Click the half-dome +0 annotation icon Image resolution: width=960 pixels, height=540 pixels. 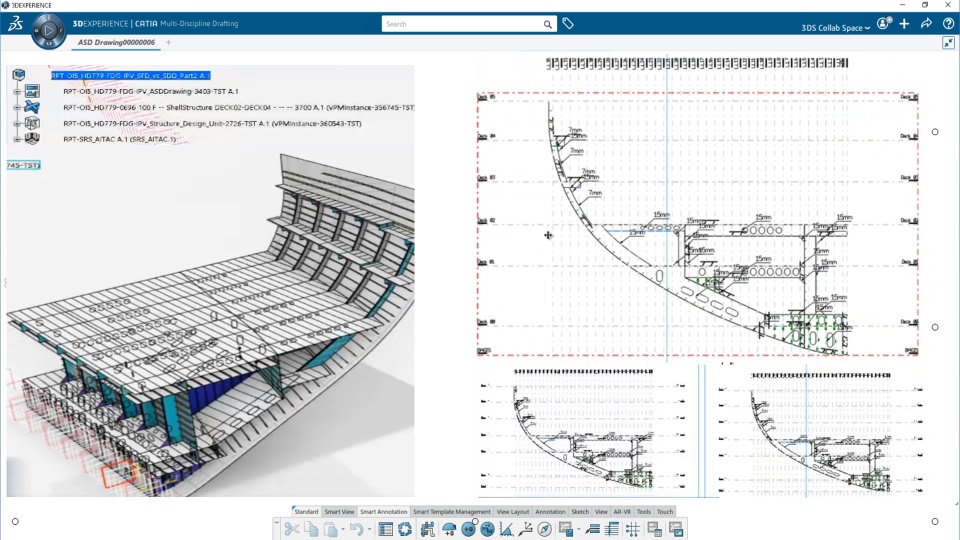pyautogui.click(x=449, y=529)
